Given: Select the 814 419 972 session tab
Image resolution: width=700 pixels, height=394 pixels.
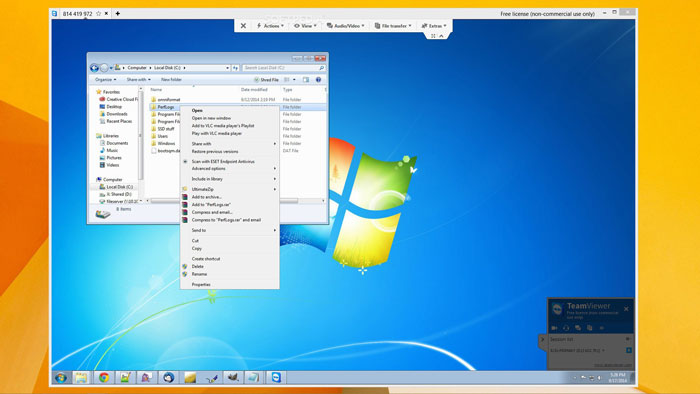Looking at the screenshot, I should [77, 14].
